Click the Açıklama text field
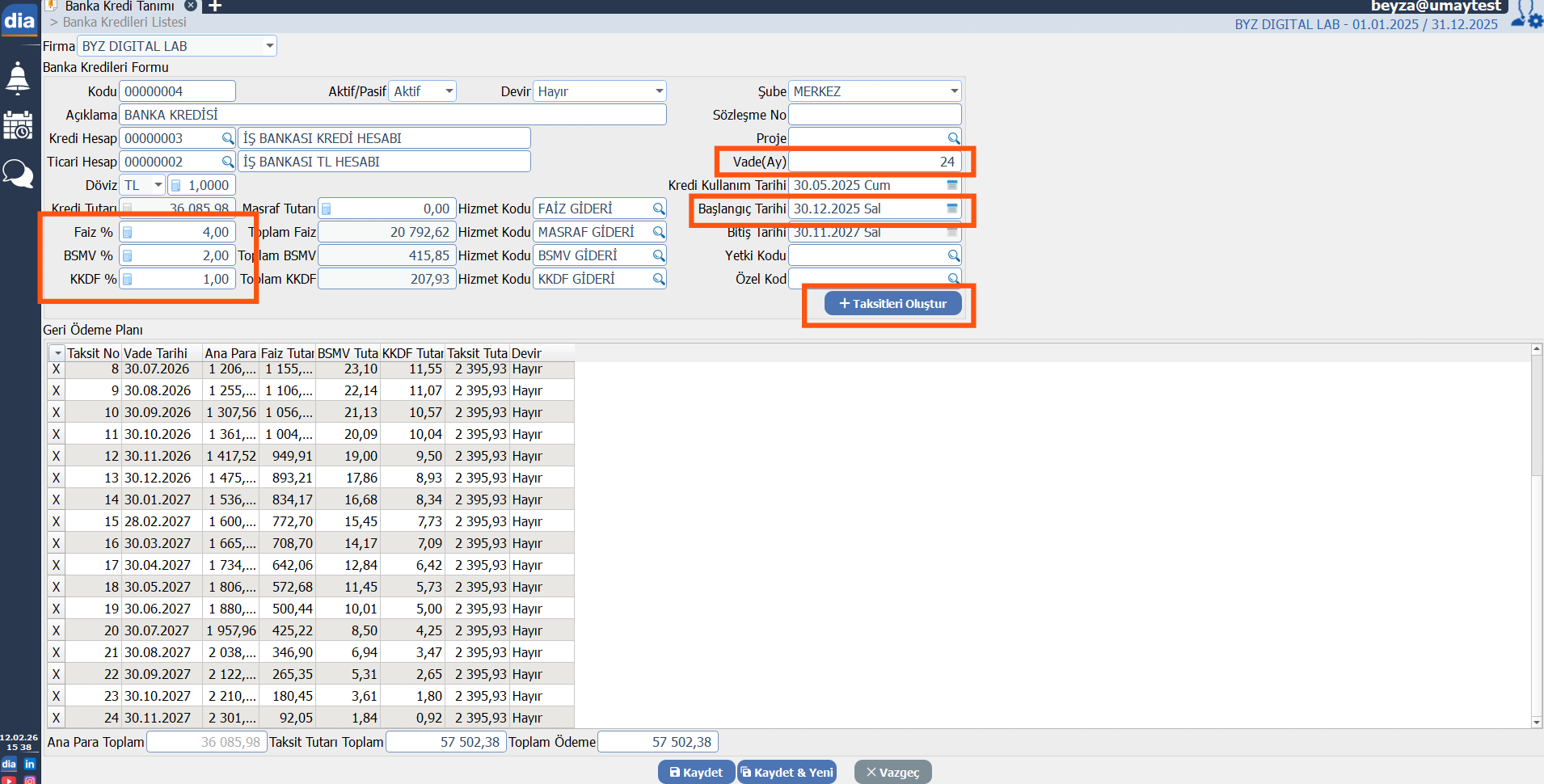The image size is (1544, 784). coord(392,115)
